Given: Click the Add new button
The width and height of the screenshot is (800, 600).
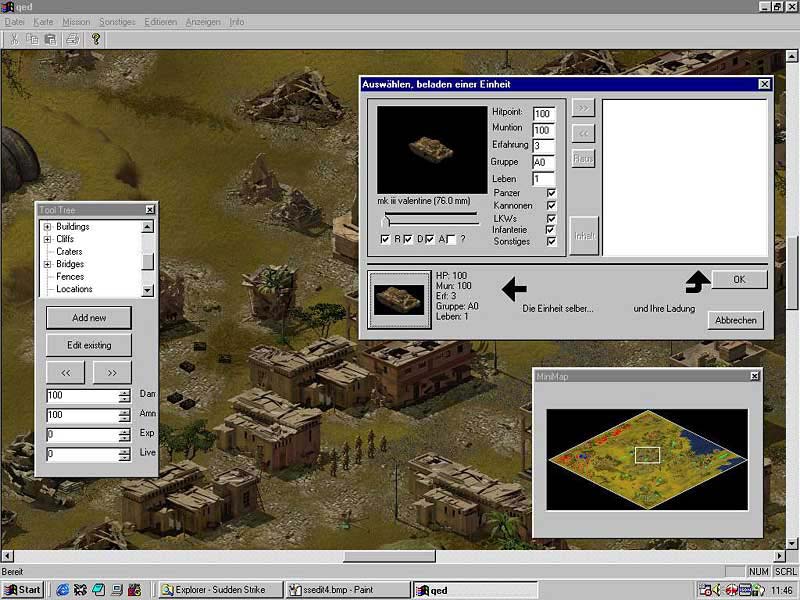Looking at the screenshot, I should pyautogui.click(x=89, y=318).
